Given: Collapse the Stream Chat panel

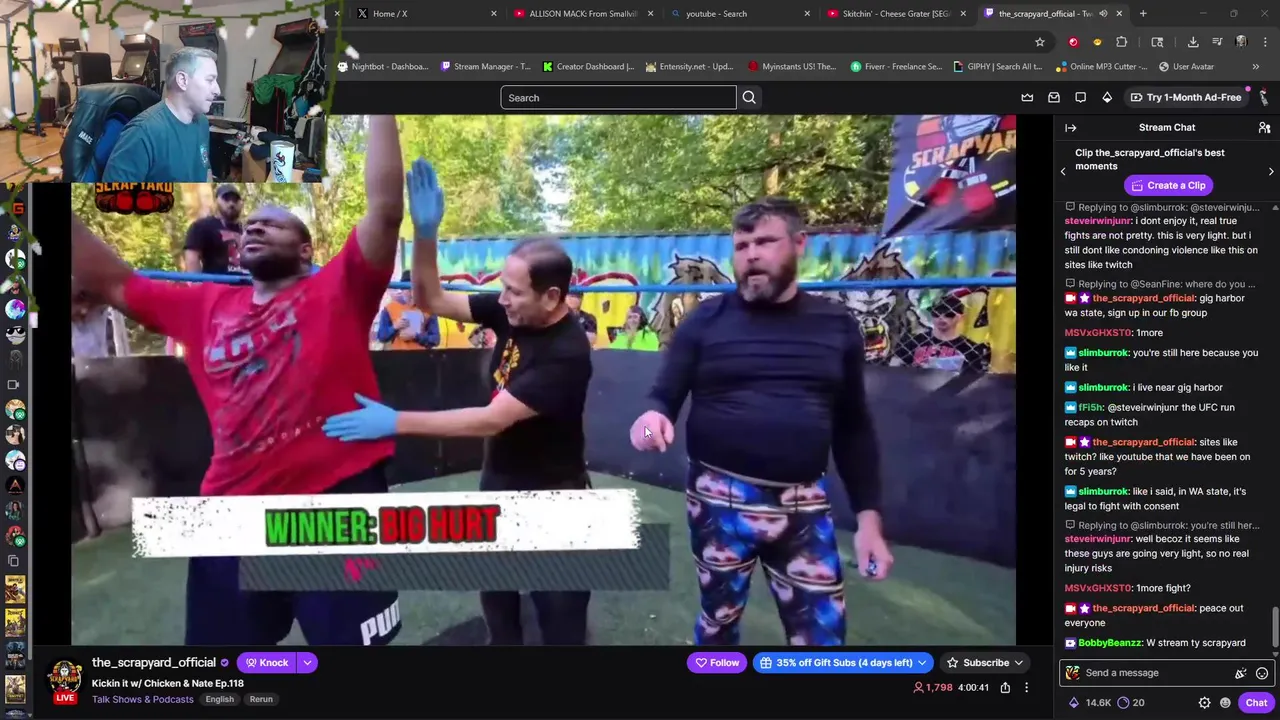Looking at the screenshot, I should point(1070,127).
